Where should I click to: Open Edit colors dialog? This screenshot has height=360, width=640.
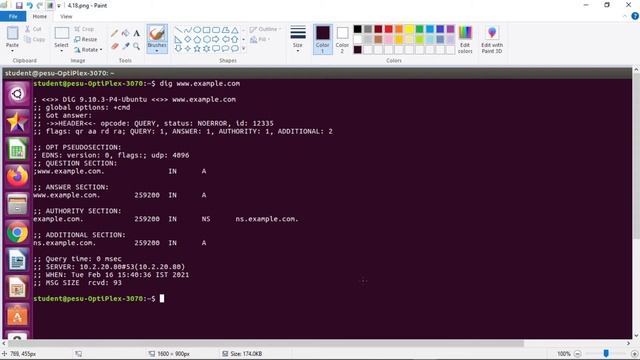coord(465,40)
